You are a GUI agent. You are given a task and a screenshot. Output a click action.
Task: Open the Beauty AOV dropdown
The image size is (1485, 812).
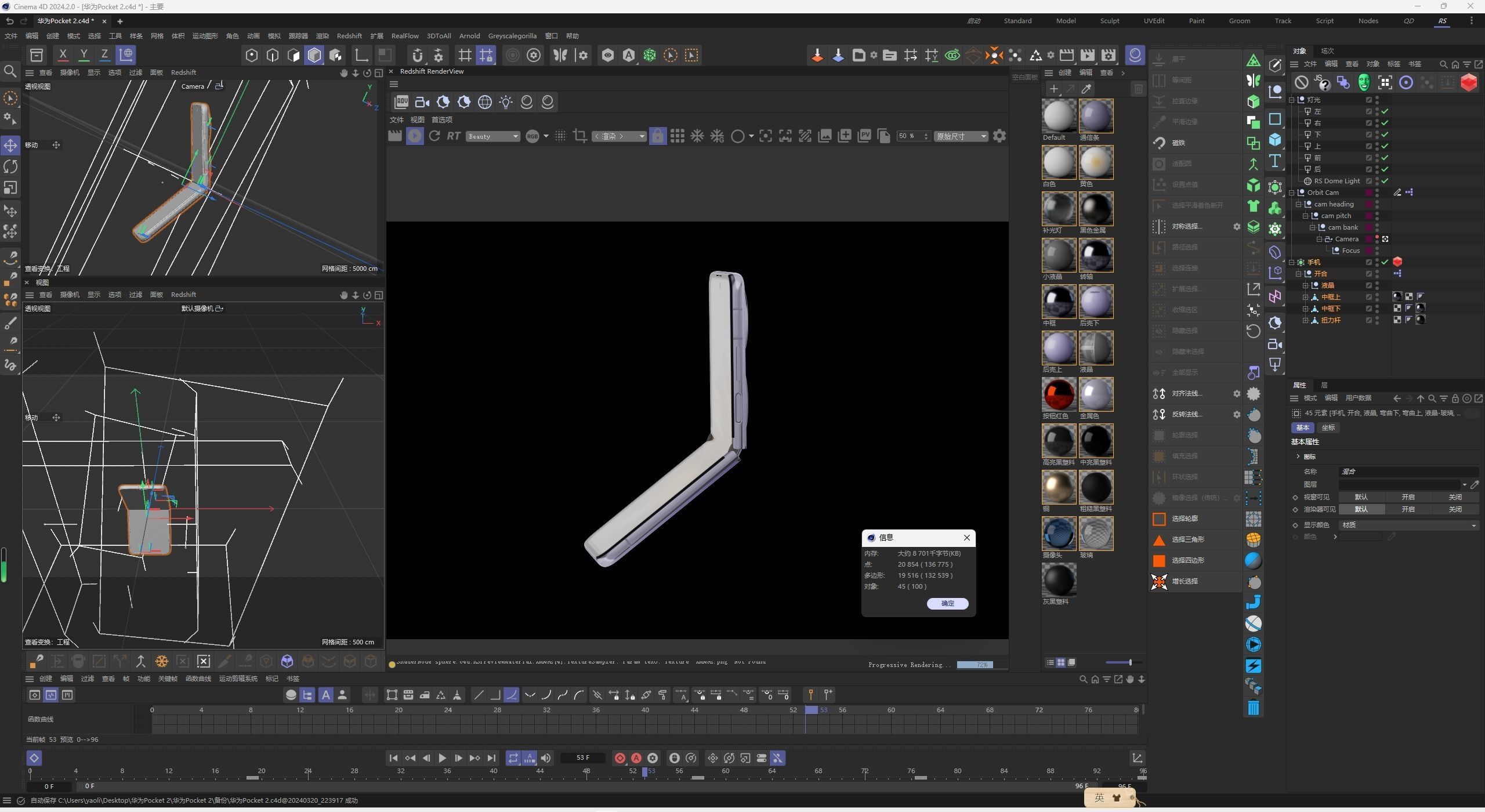[x=493, y=136]
